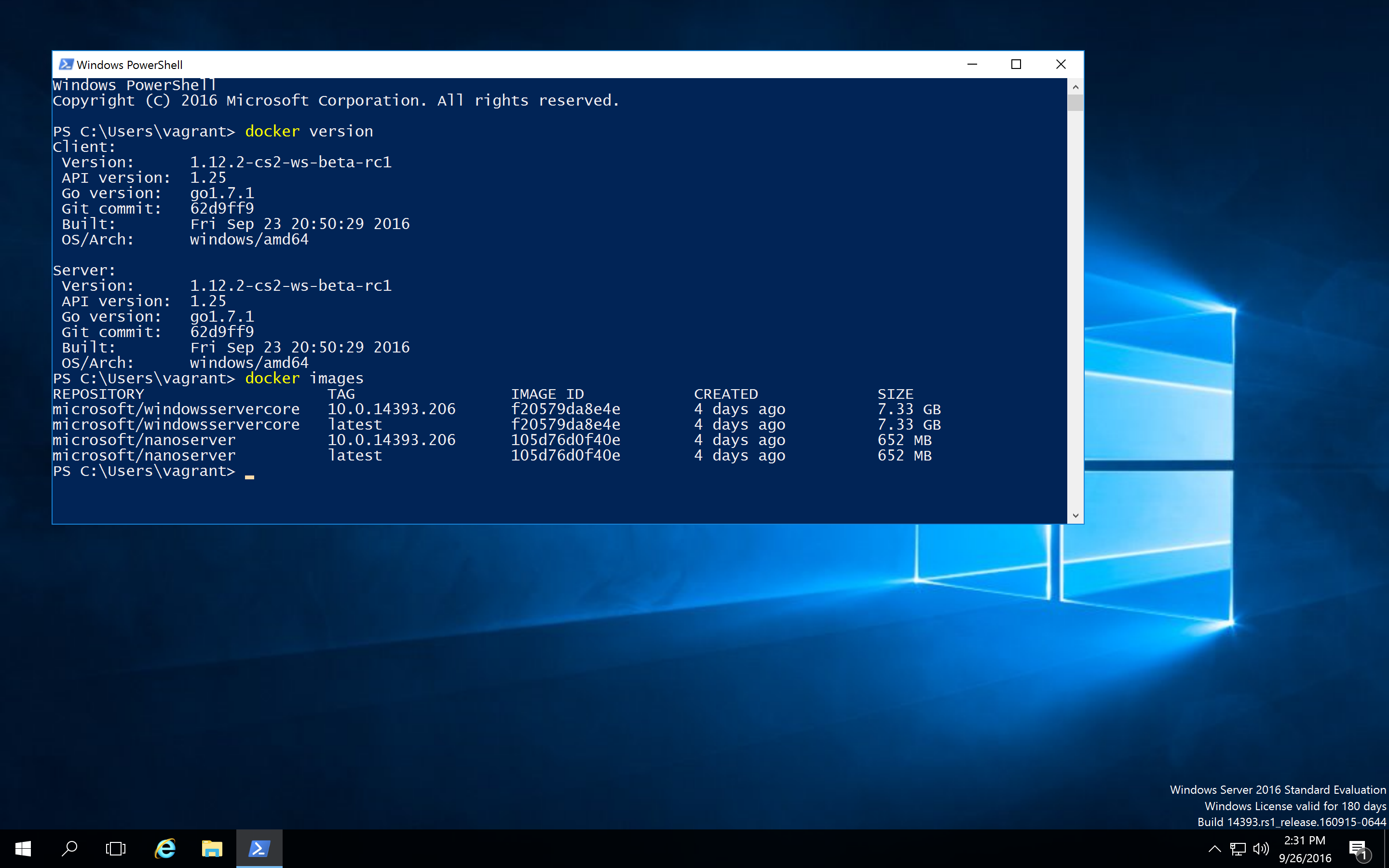
Task: Open Action Center notifications
Action: tap(1358, 849)
